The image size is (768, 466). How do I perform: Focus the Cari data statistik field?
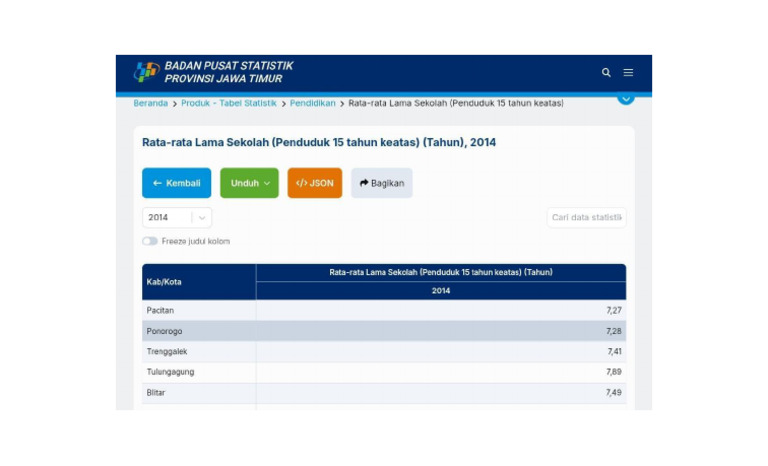(x=586, y=218)
